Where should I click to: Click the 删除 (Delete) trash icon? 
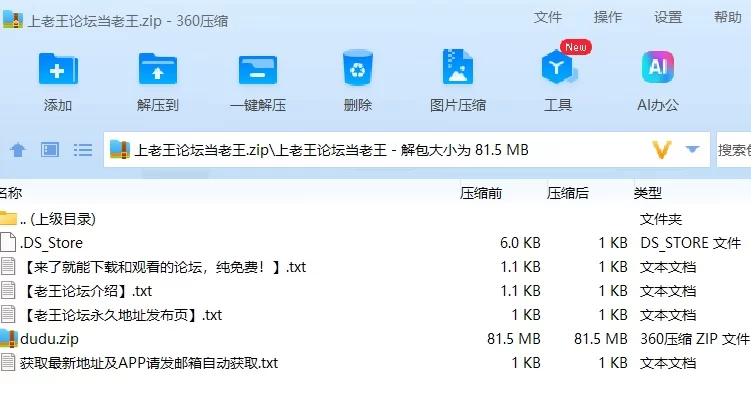click(x=358, y=68)
